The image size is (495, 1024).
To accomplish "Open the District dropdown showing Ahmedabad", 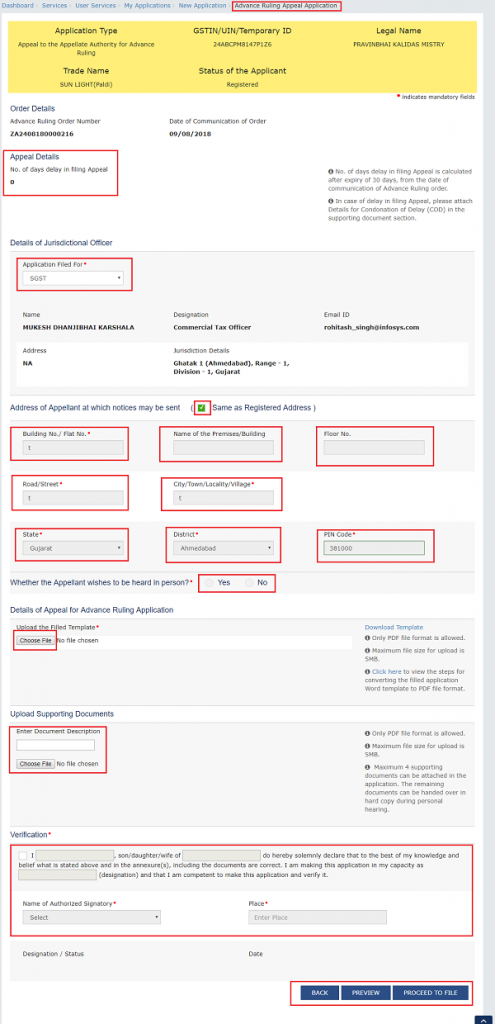I will (223, 549).
